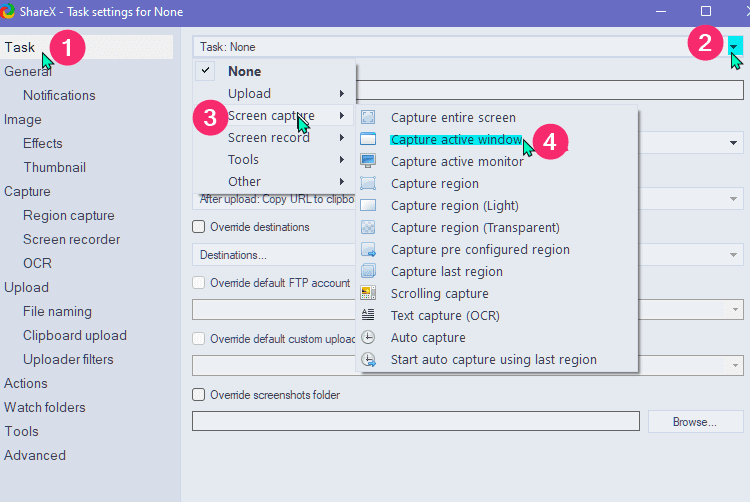
Task: Expand the custom uploader combo box
Action: 736,366
